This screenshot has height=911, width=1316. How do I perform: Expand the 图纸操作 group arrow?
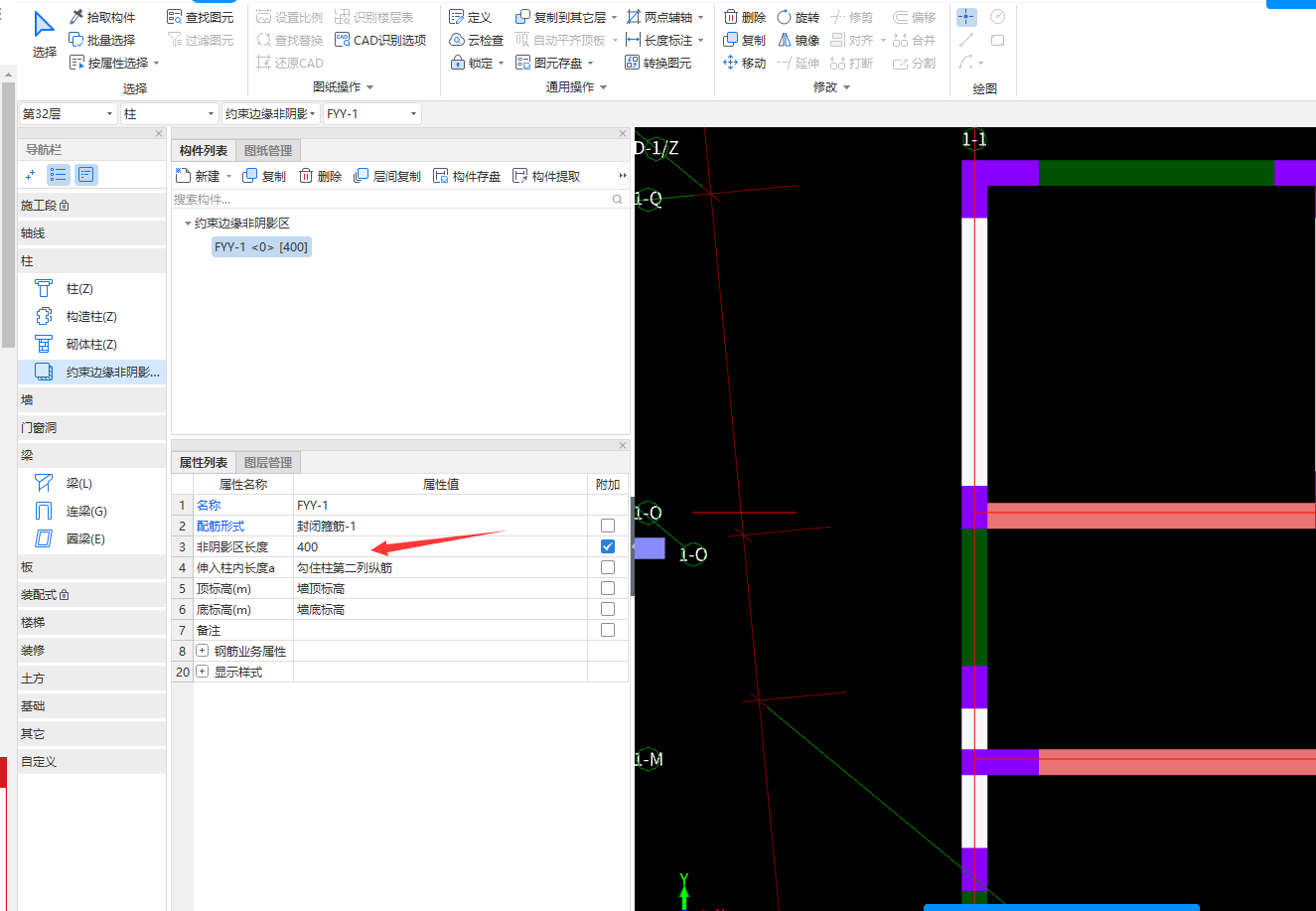pos(370,87)
